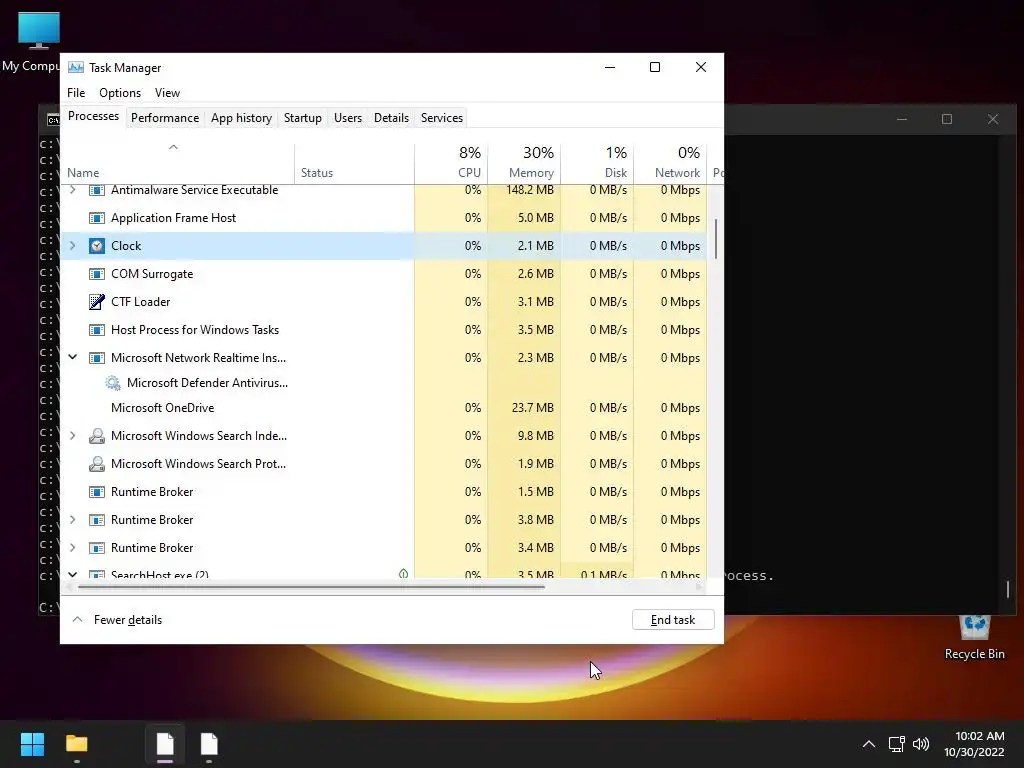
Task: Click the Task Manager horizontal scrollbar thumb
Action: pyautogui.click(x=311, y=587)
